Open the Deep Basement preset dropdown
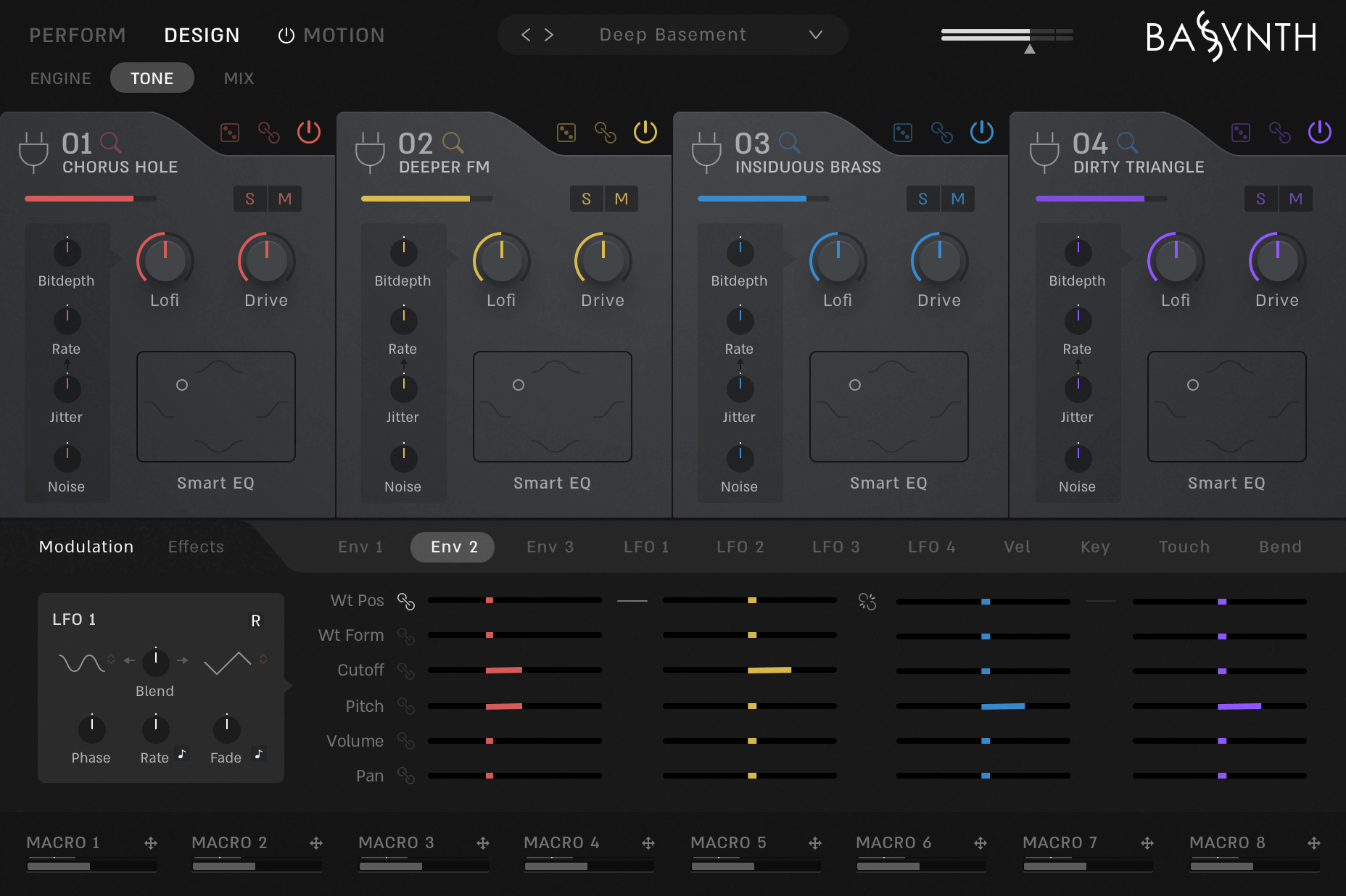 [816, 35]
